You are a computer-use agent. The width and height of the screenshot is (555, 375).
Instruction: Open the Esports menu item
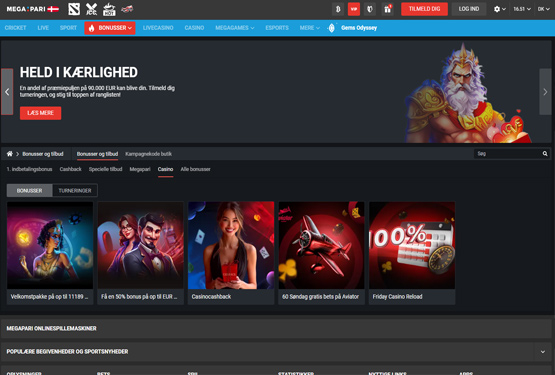click(277, 28)
